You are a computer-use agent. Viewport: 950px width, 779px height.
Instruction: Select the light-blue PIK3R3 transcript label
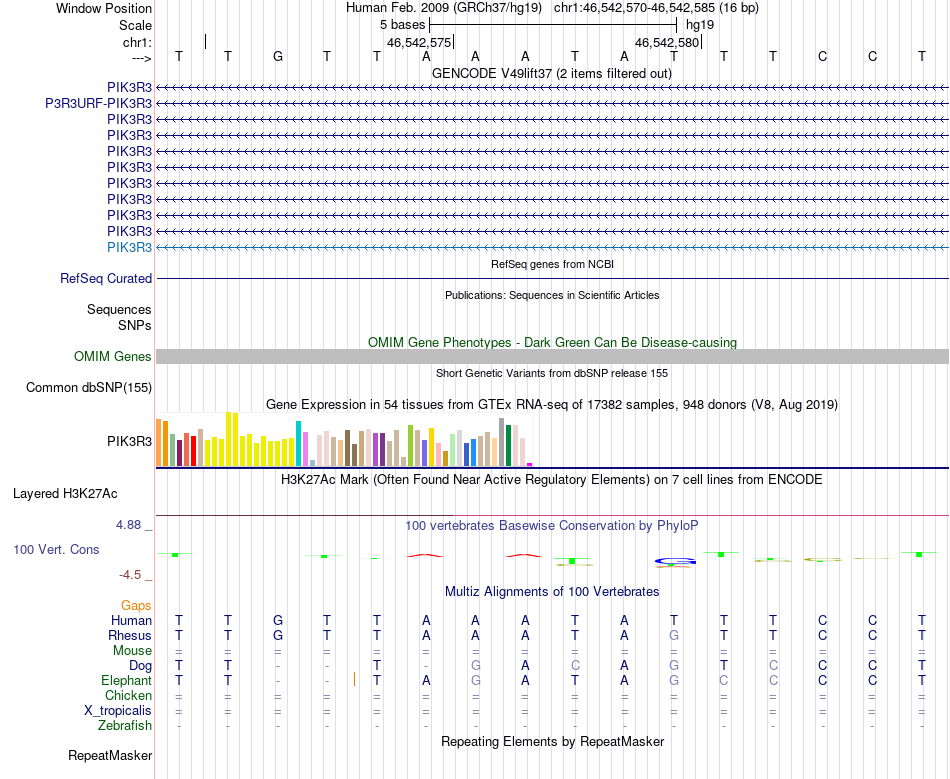pos(130,247)
